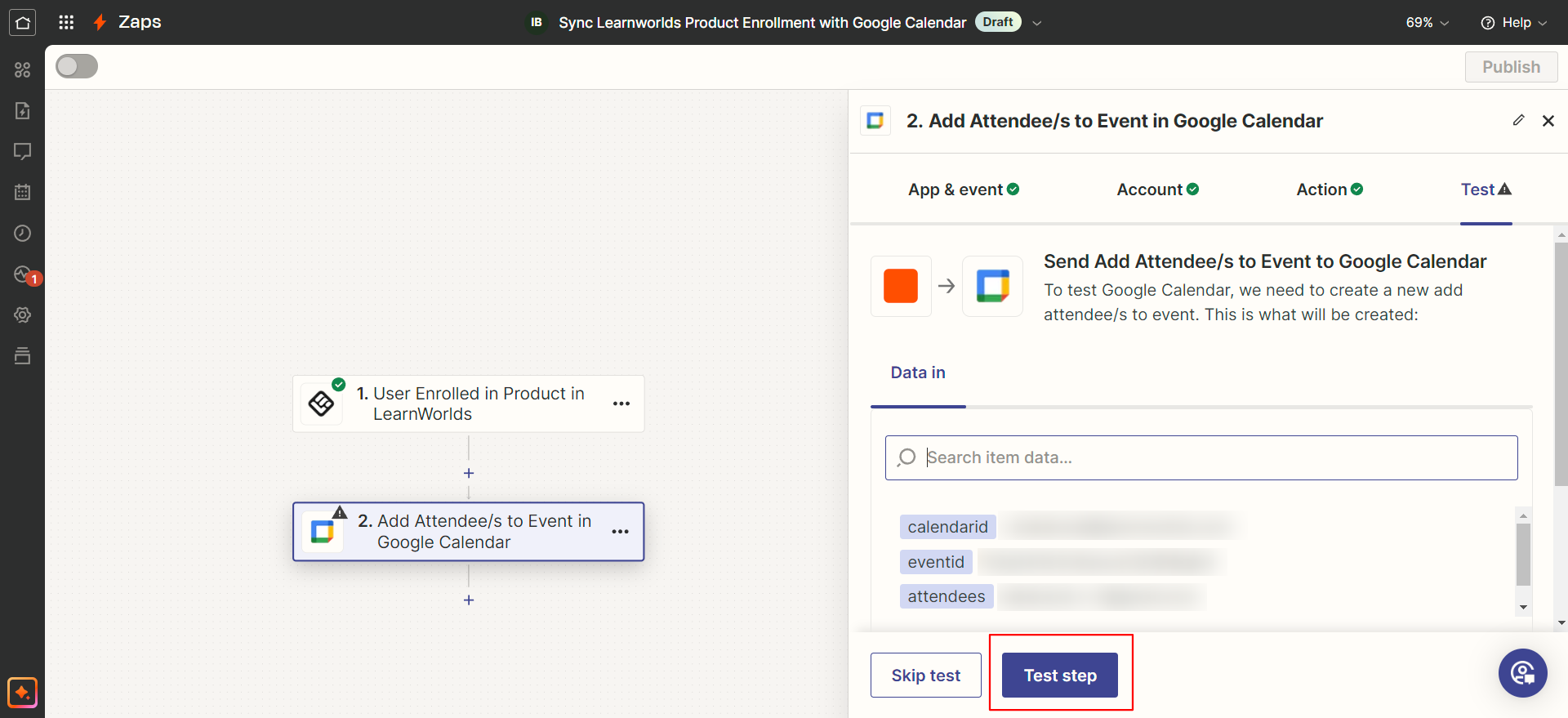This screenshot has width=1568, height=718.
Task: Click the Zap title text to rename
Action: pyautogui.click(x=762, y=22)
